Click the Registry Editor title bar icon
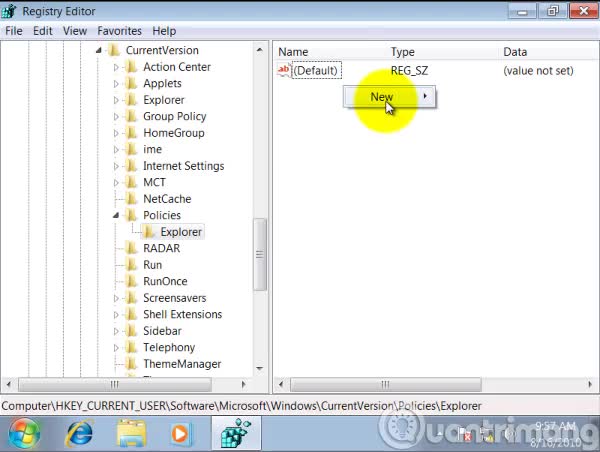The width and height of the screenshot is (600, 452). tap(8, 11)
